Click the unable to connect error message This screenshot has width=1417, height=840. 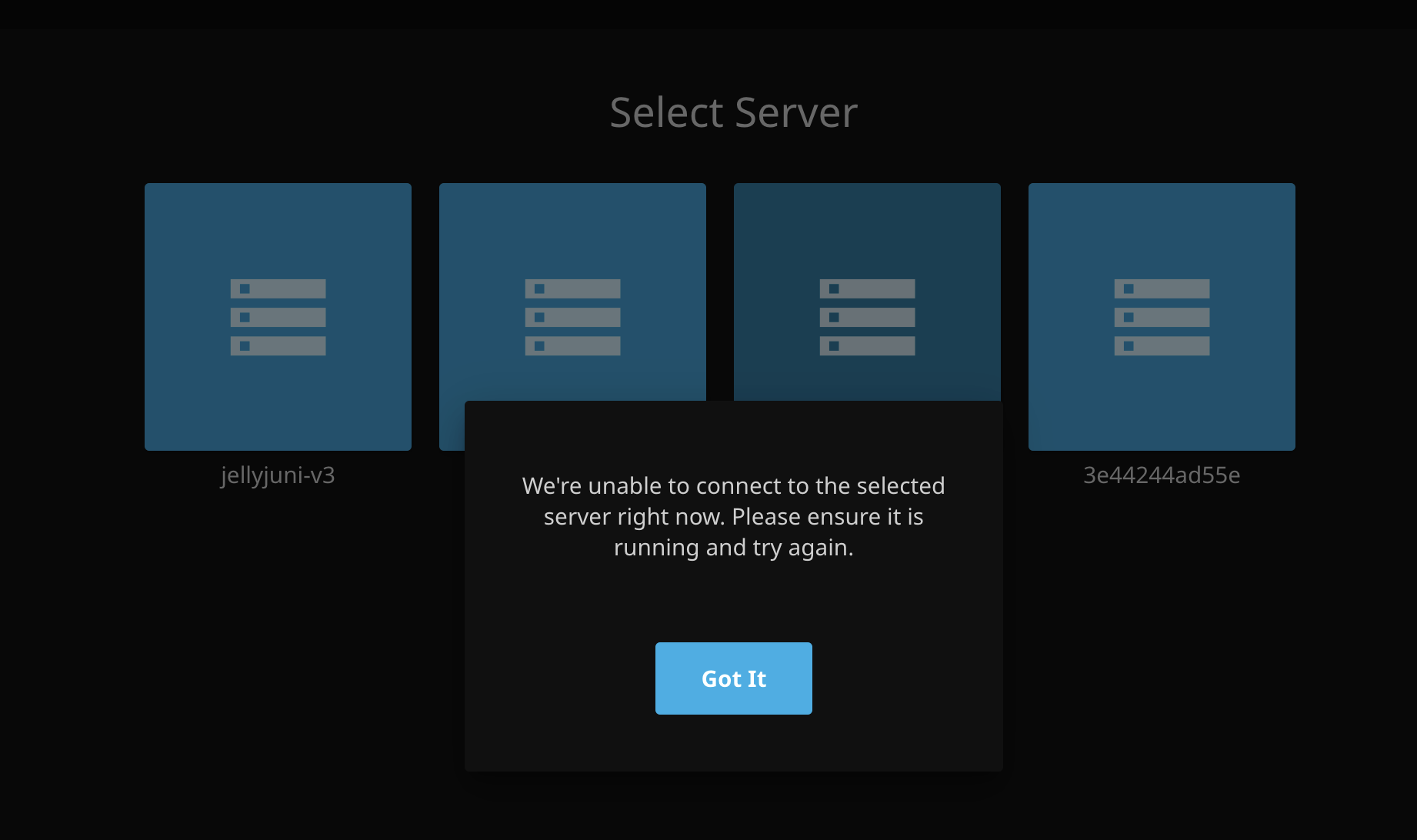click(734, 516)
